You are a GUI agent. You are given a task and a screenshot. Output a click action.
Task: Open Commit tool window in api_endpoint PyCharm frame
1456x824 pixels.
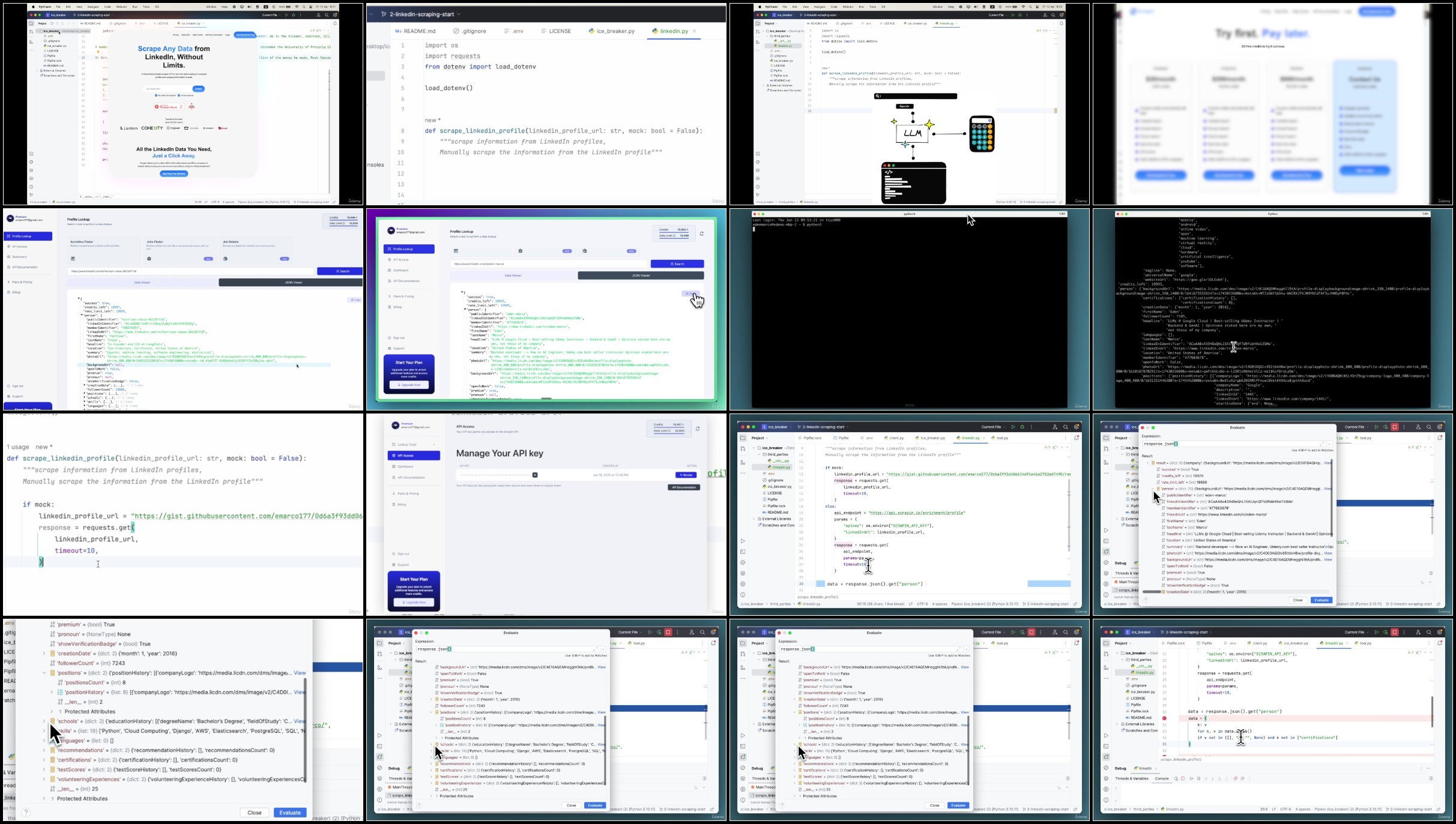click(x=743, y=449)
